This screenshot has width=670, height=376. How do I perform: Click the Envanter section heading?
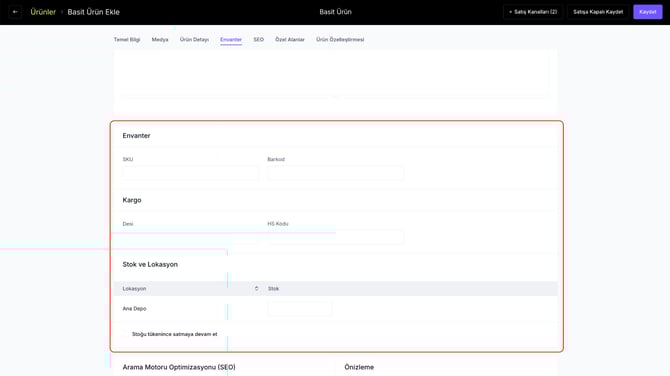click(x=136, y=135)
